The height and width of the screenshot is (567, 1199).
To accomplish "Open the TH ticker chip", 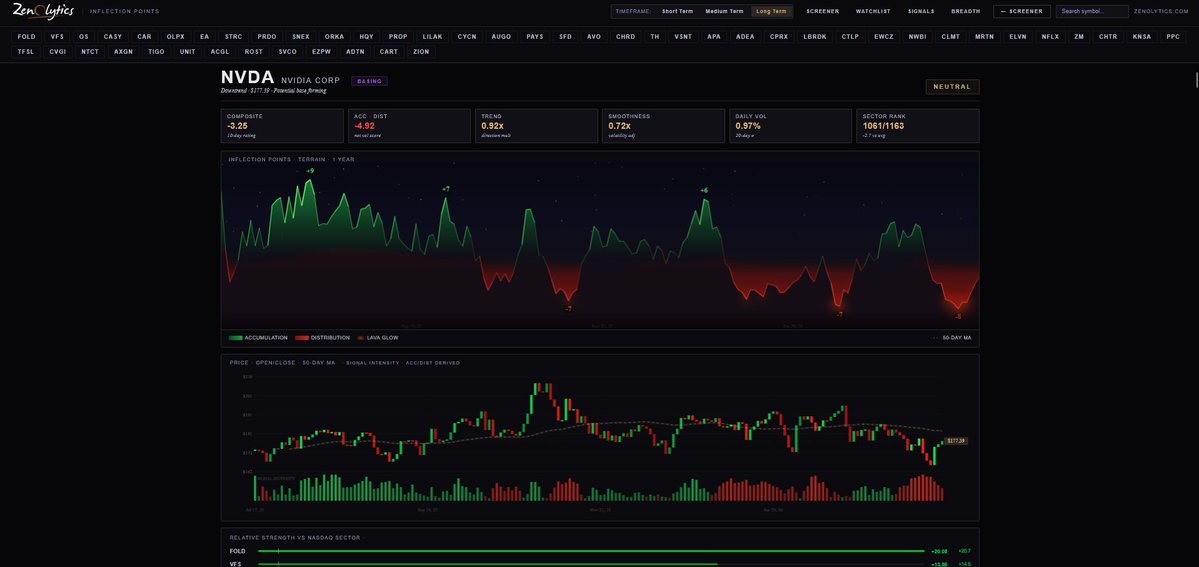I will click(655, 37).
